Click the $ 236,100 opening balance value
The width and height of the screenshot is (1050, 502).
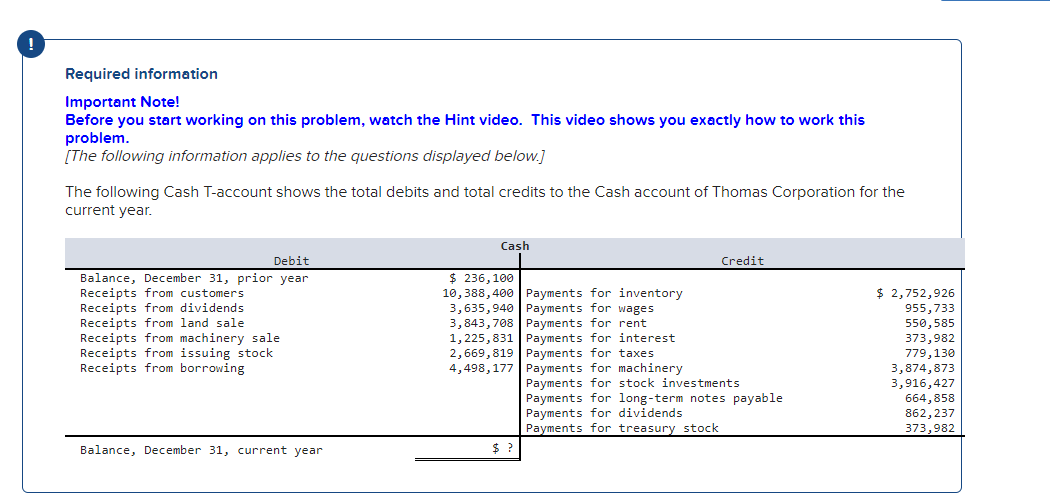pyautogui.click(x=480, y=278)
